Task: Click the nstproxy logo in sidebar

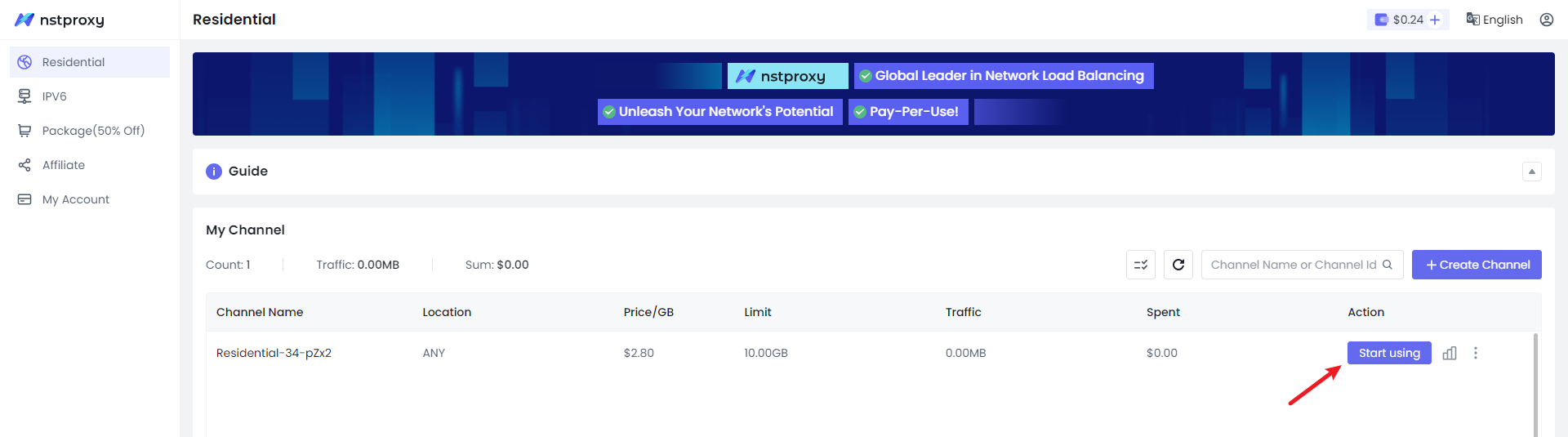Action: point(60,20)
